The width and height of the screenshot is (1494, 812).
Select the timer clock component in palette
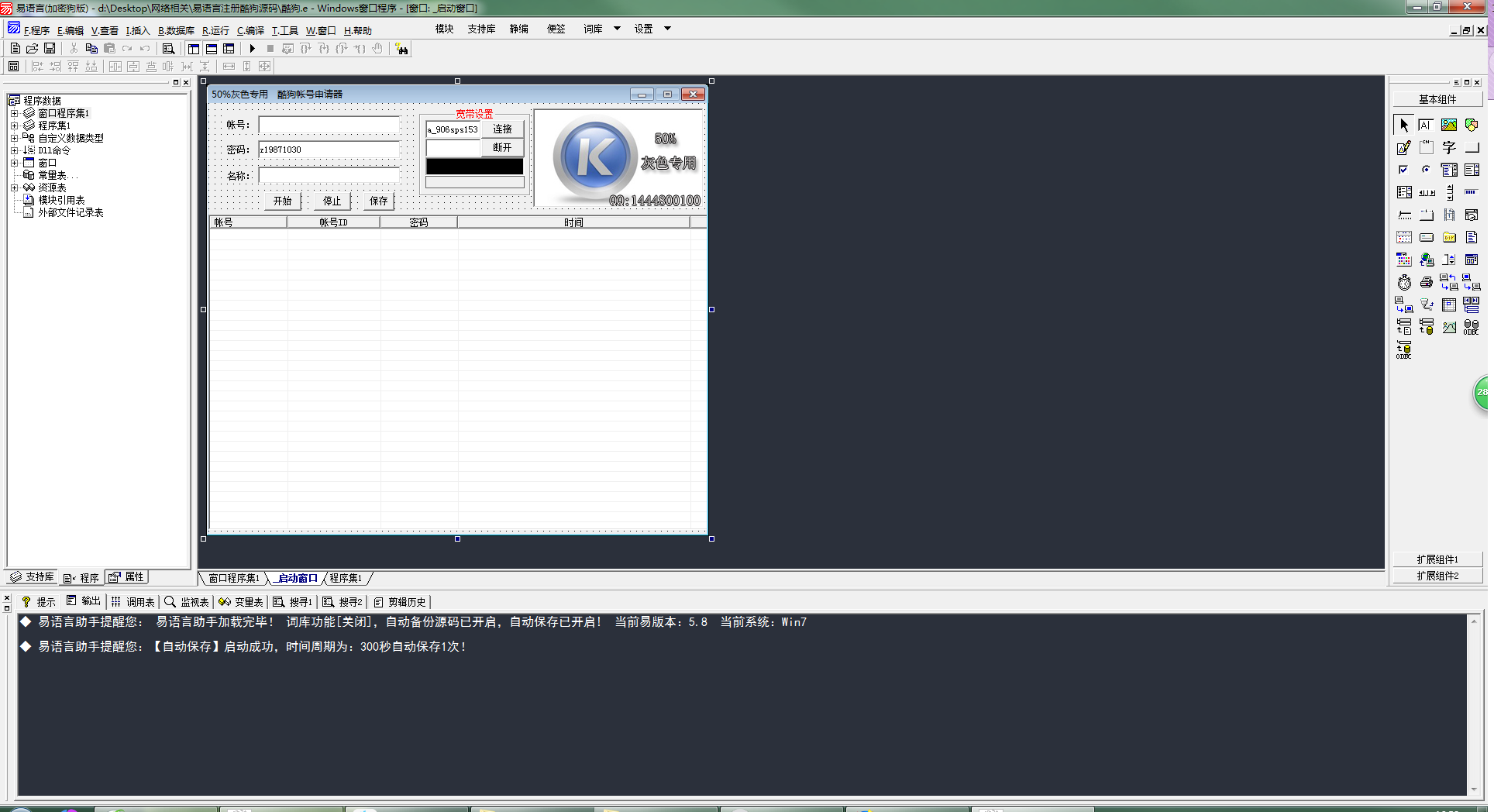click(x=1404, y=283)
